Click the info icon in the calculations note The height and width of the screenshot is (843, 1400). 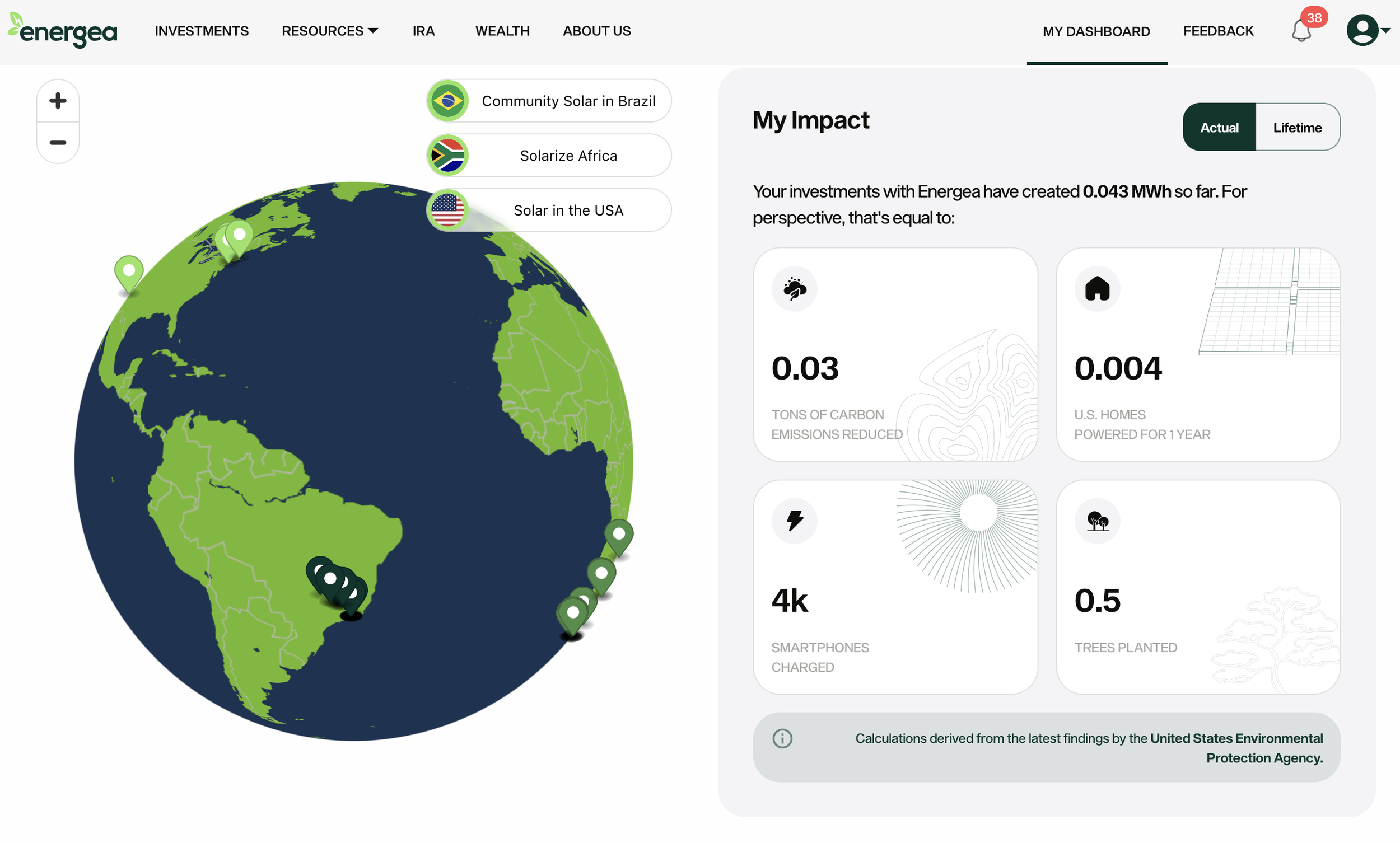pos(782,738)
